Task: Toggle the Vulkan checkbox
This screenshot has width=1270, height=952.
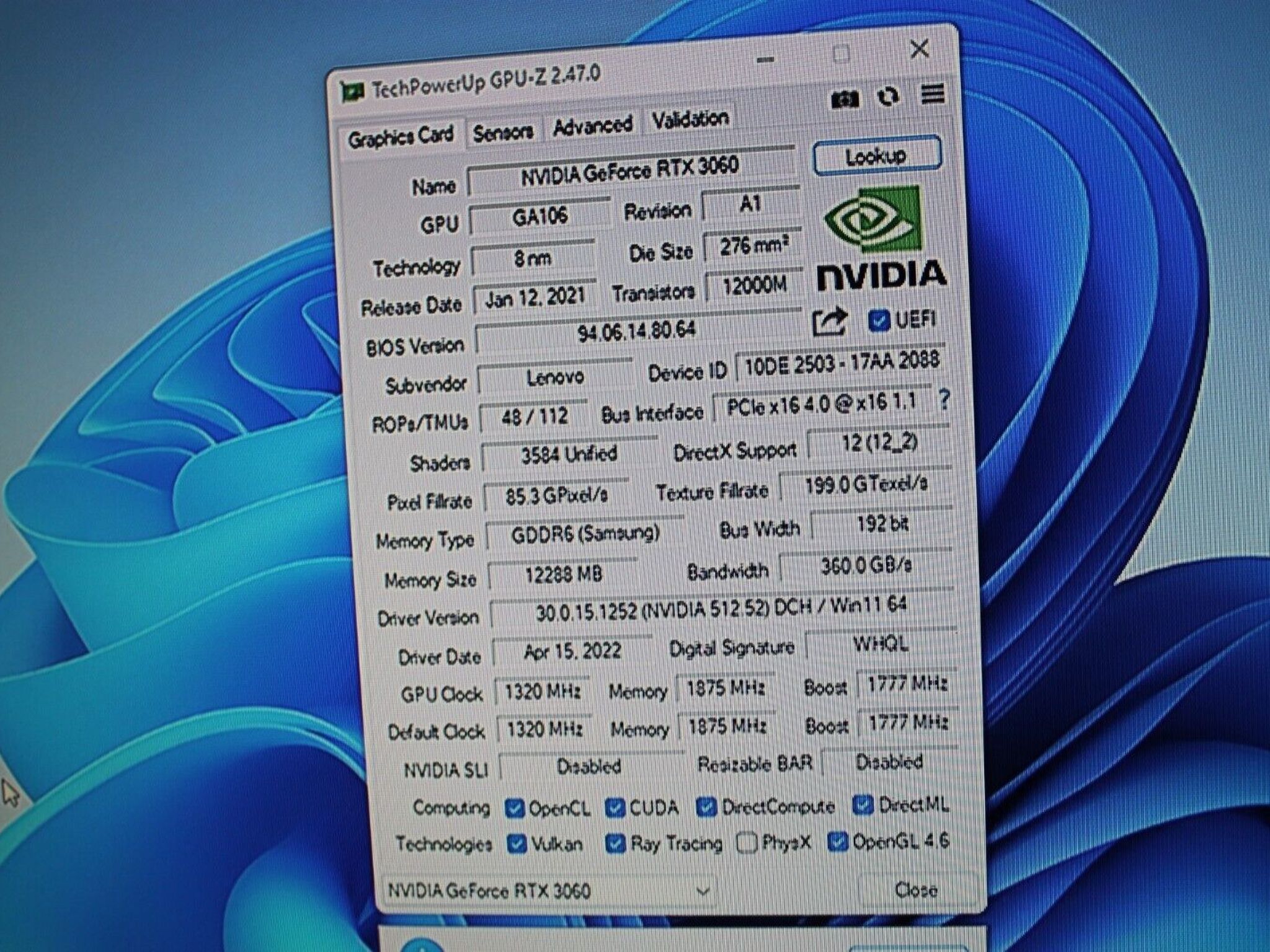Action: click(517, 844)
